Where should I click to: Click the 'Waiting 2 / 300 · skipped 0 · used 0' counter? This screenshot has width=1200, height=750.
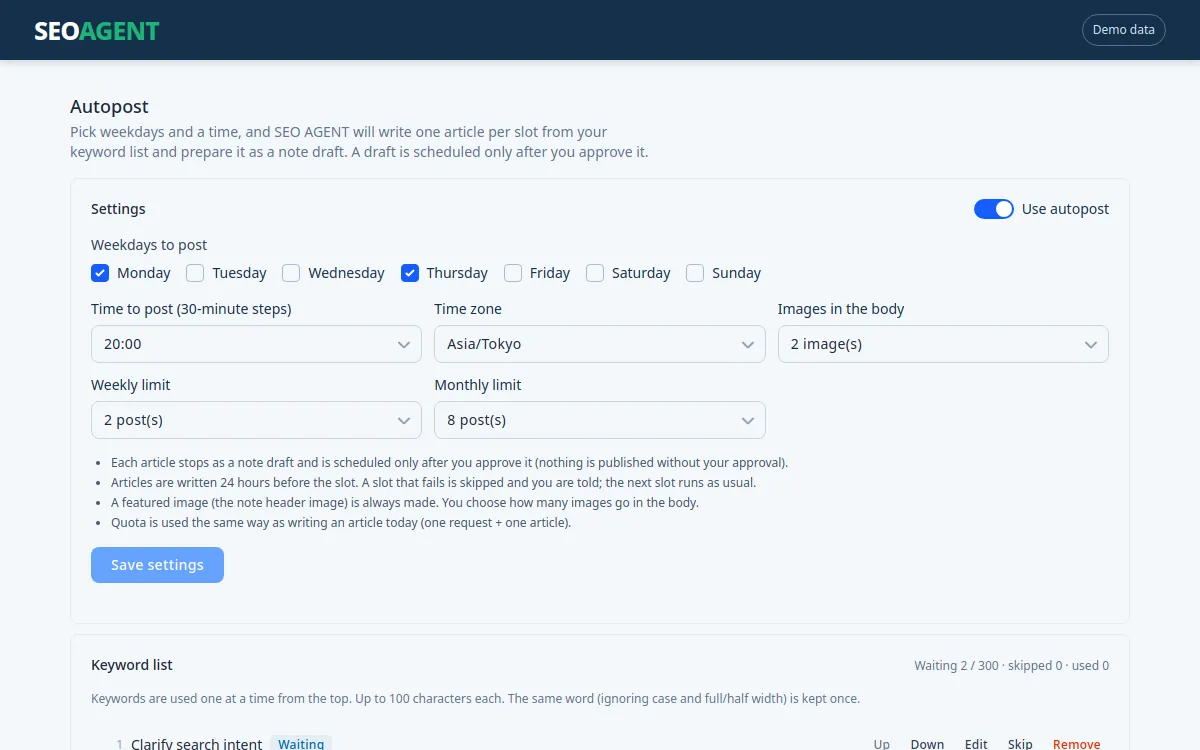pos(1011,666)
